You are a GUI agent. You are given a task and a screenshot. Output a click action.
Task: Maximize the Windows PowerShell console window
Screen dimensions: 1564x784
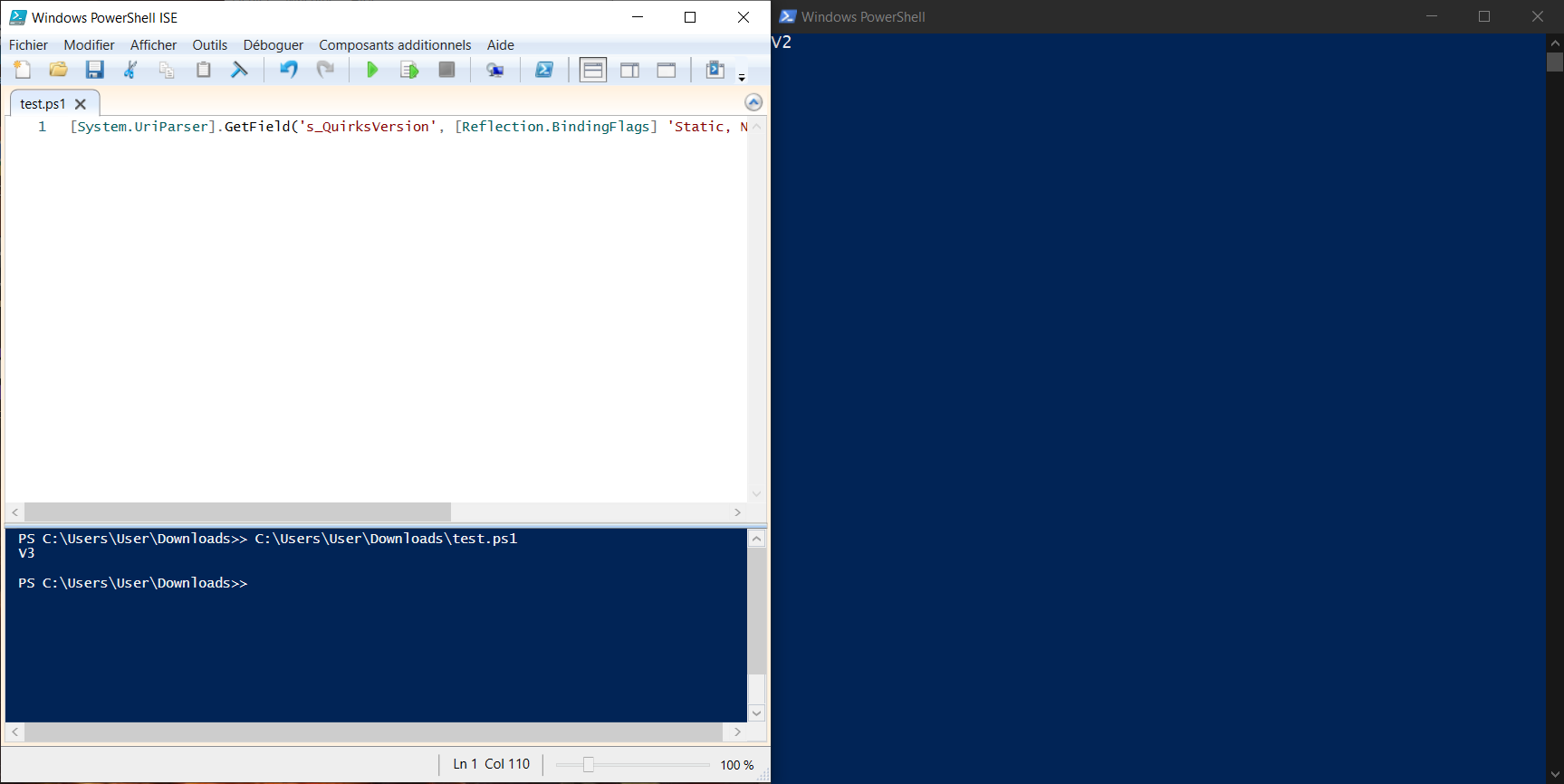coord(1484,16)
